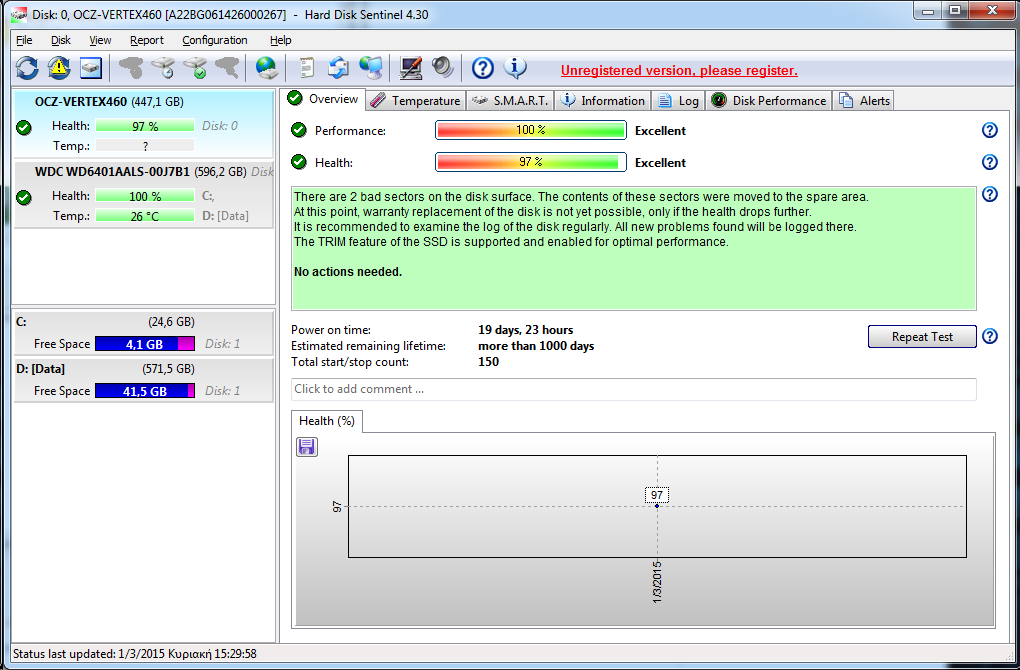Open the text report notepad icon

[306, 68]
